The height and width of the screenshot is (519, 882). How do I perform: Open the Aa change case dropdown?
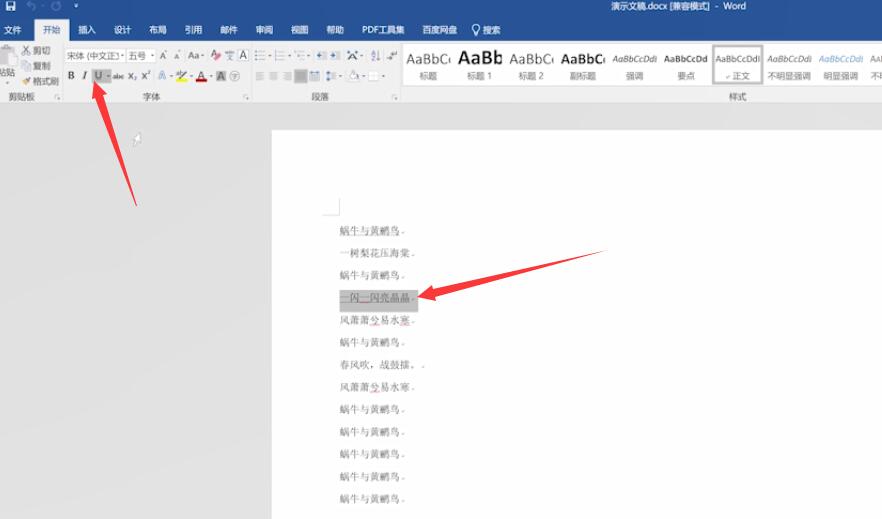195,56
